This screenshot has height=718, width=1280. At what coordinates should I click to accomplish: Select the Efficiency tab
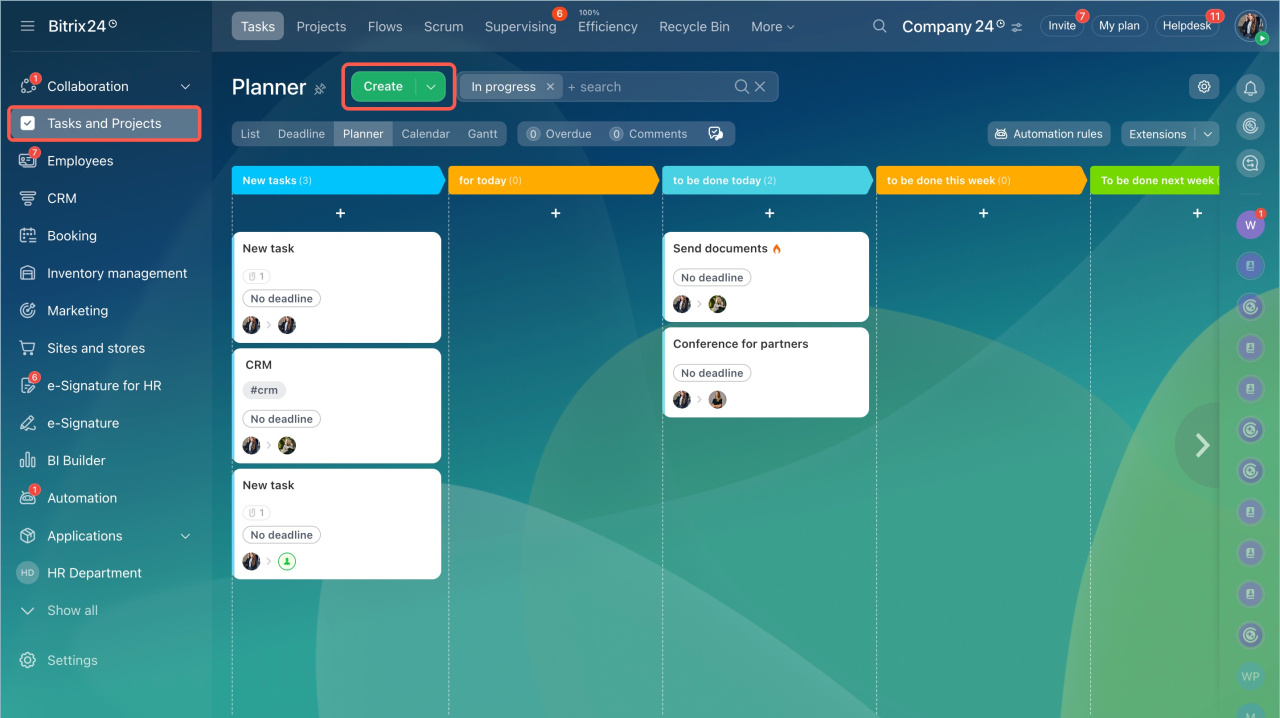point(607,27)
